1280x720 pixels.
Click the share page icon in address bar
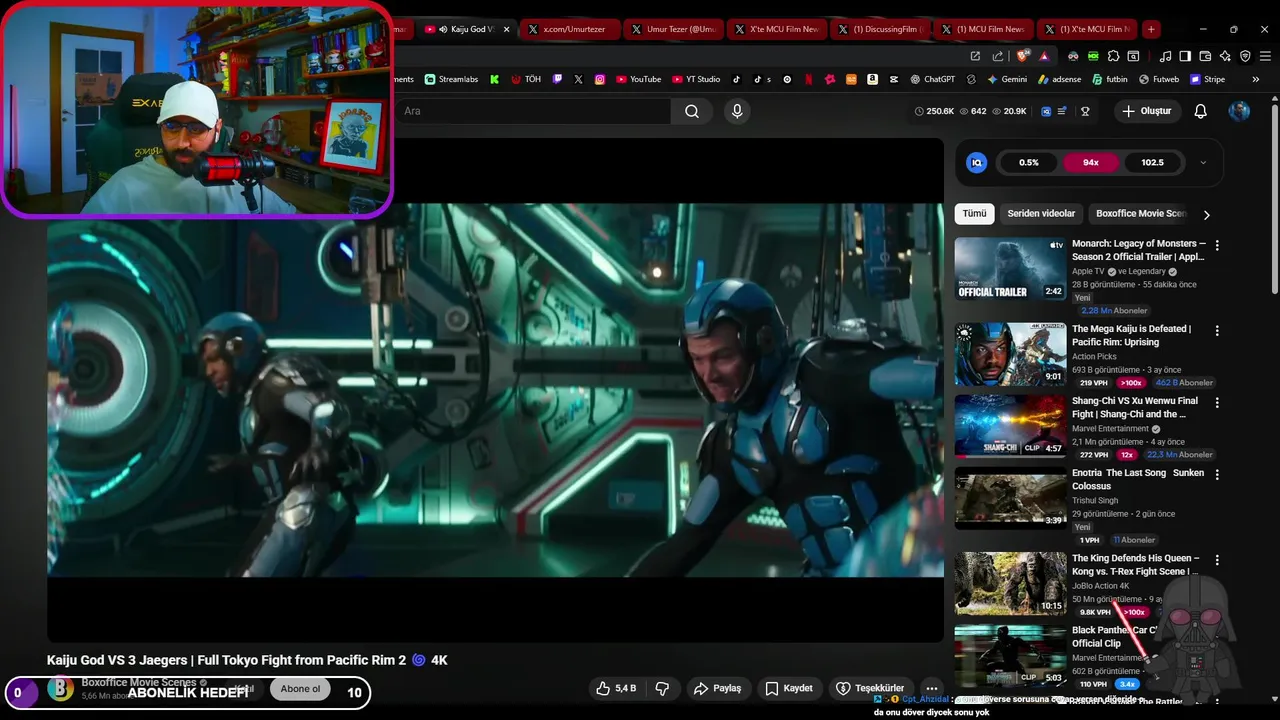998,56
